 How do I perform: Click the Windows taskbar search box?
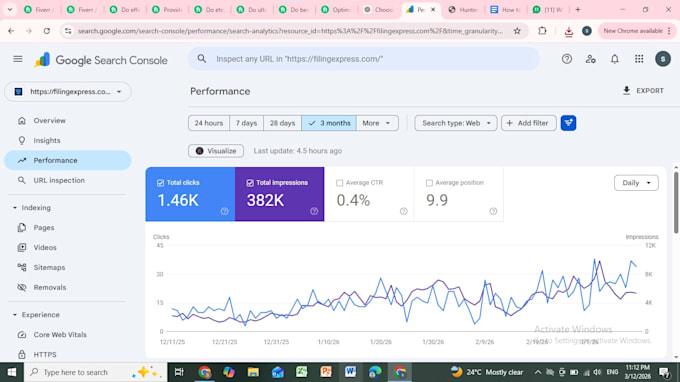click(x=95, y=372)
